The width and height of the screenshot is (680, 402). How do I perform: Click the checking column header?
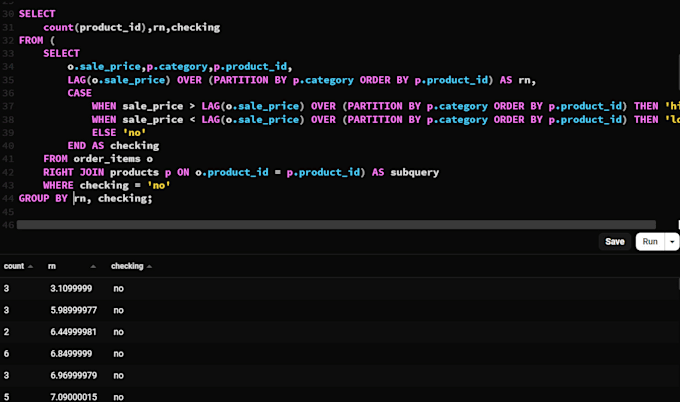(x=127, y=266)
